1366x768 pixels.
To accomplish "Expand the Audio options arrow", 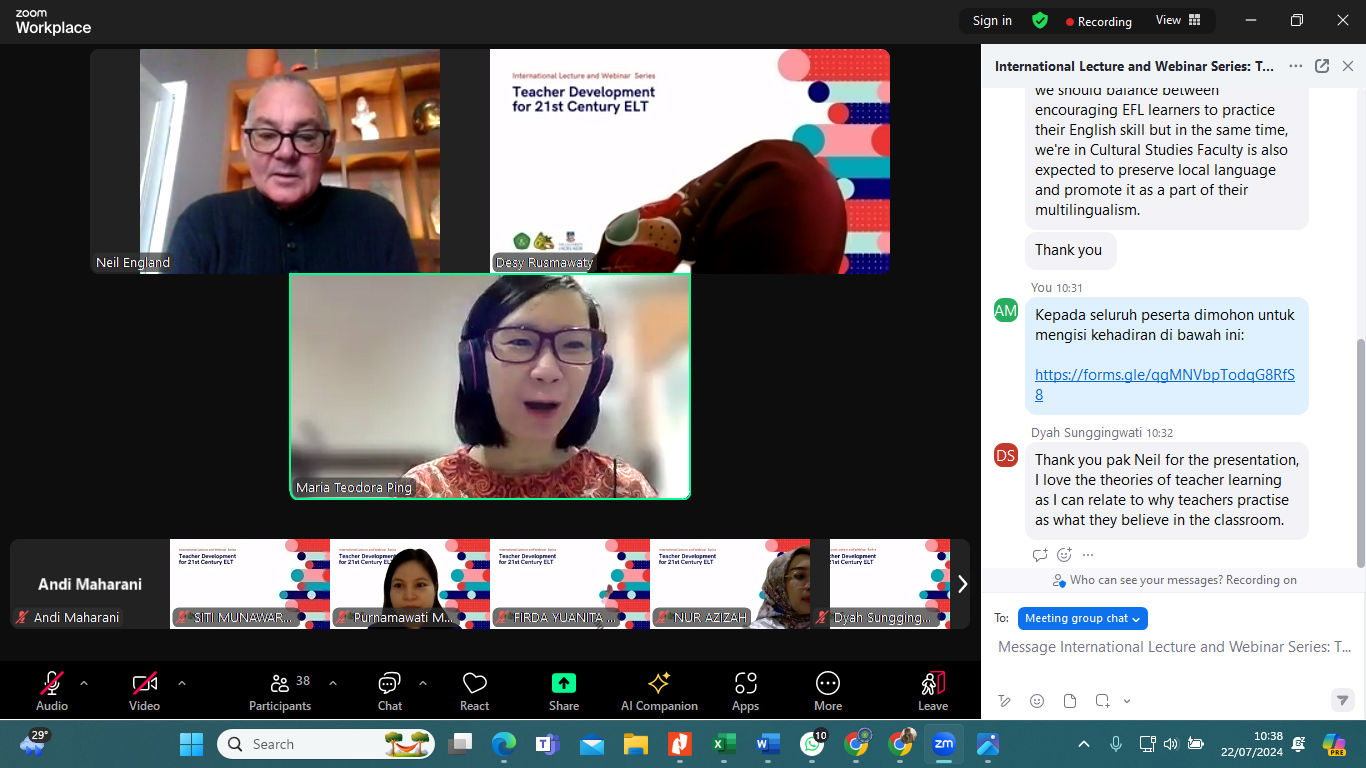I will pos(84,683).
